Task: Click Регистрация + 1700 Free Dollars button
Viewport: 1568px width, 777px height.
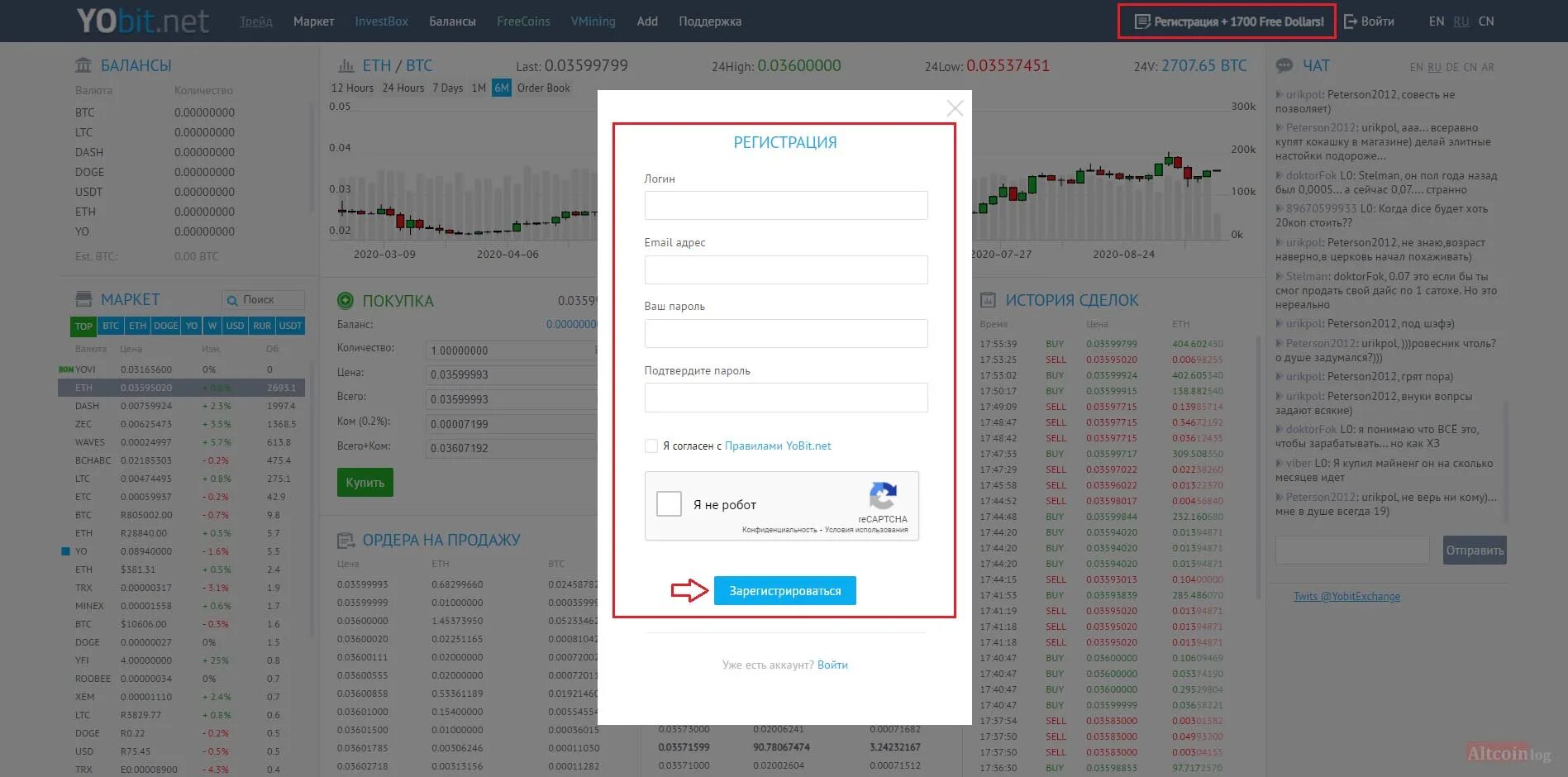Action: tap(1227, 21)
